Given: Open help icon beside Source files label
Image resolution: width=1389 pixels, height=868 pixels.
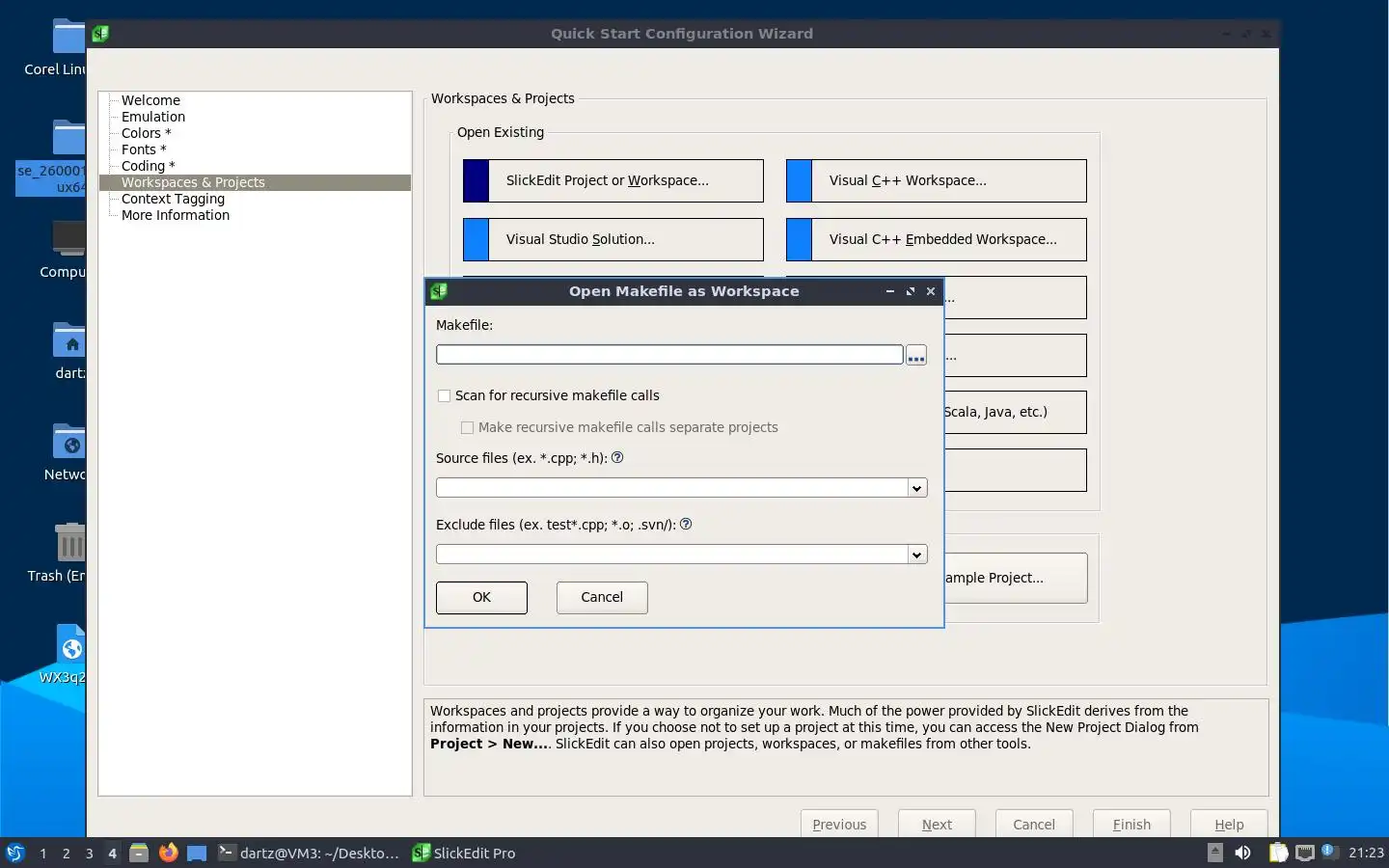Looking at the screenshot, I should pos(617,458).
